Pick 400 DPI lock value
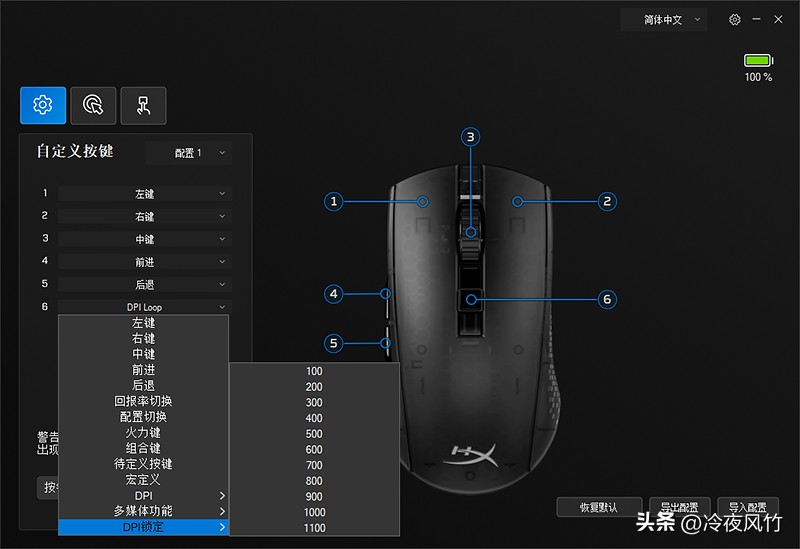Viewport: 800px width, 549px height. click(x=314, y=418)
